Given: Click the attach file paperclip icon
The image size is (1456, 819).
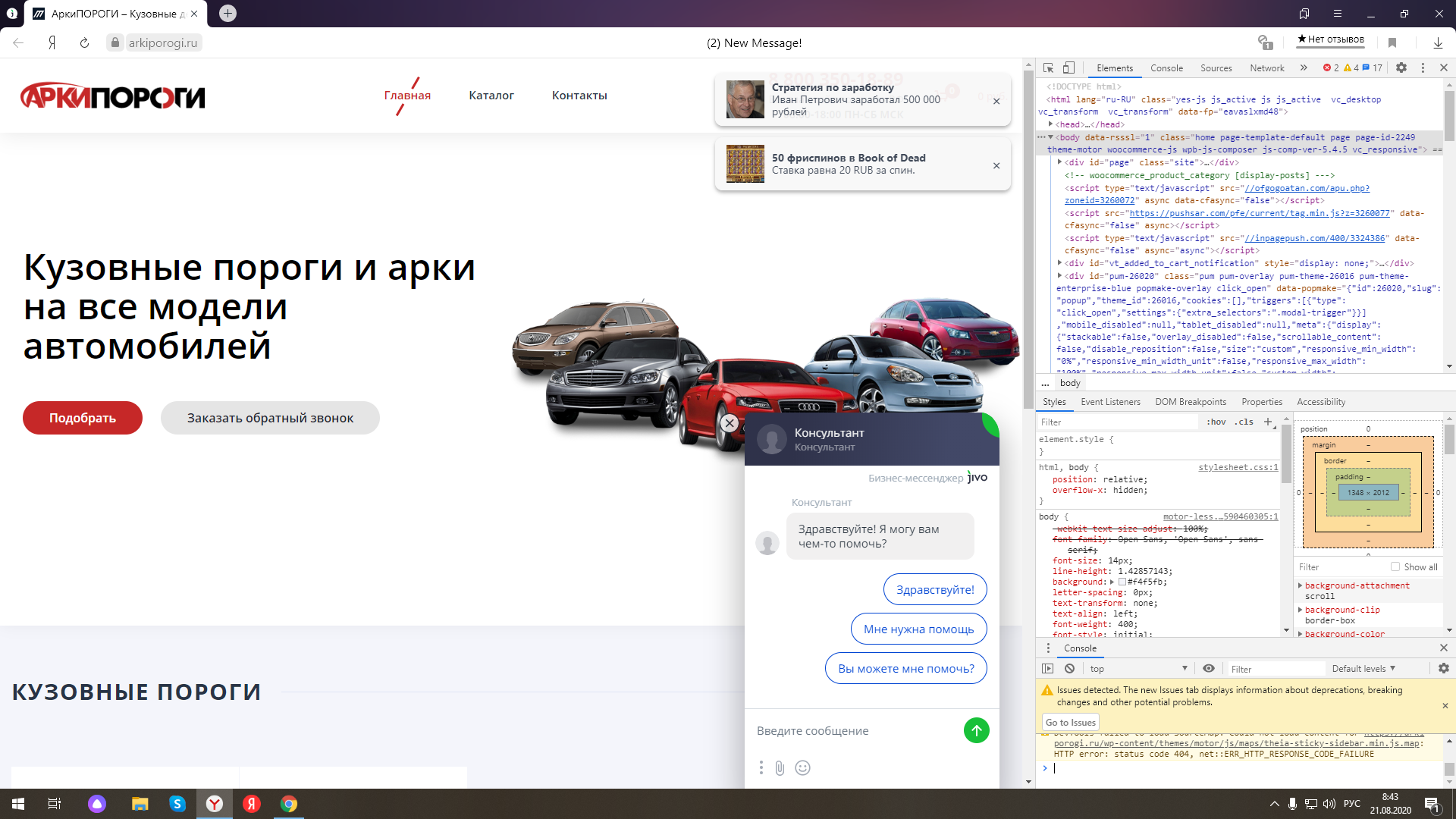Looking at the screenshot, I should pyautogui.click(x=780, y=768).
